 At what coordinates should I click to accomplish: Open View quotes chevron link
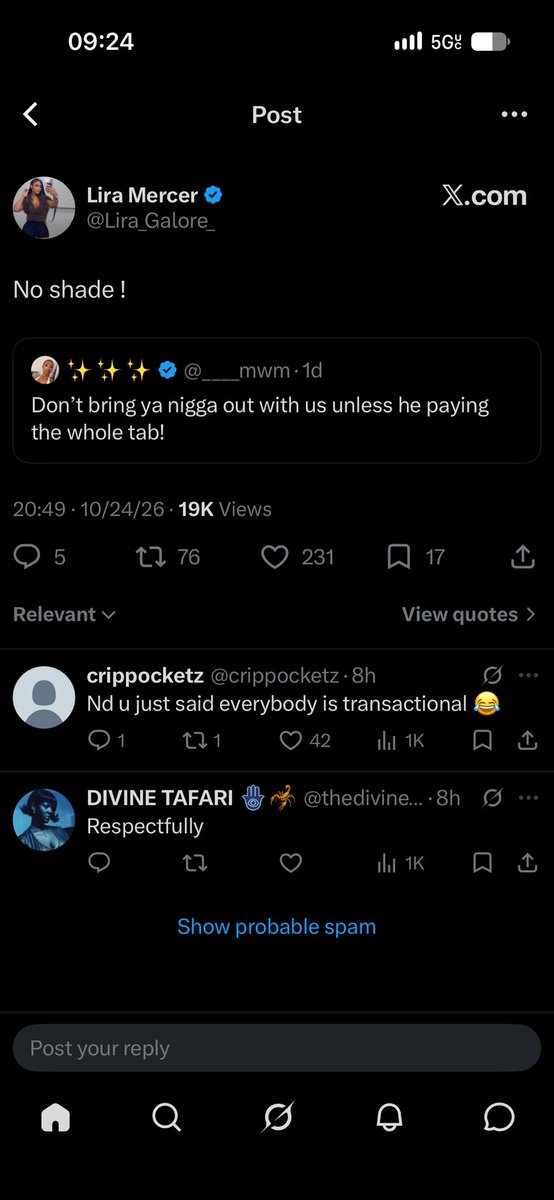pyautogui.click(x=469, y=614)
